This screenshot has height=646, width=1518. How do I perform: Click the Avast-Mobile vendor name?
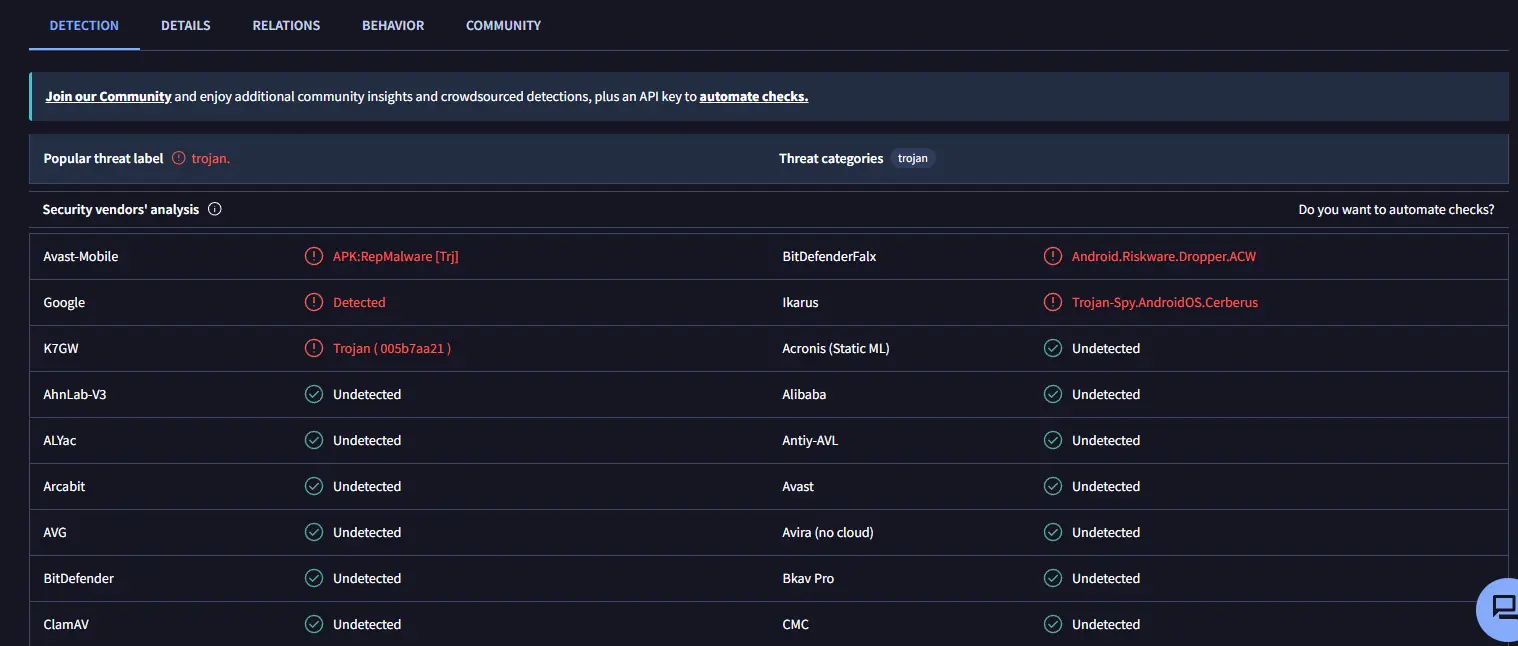coord(81,256)
